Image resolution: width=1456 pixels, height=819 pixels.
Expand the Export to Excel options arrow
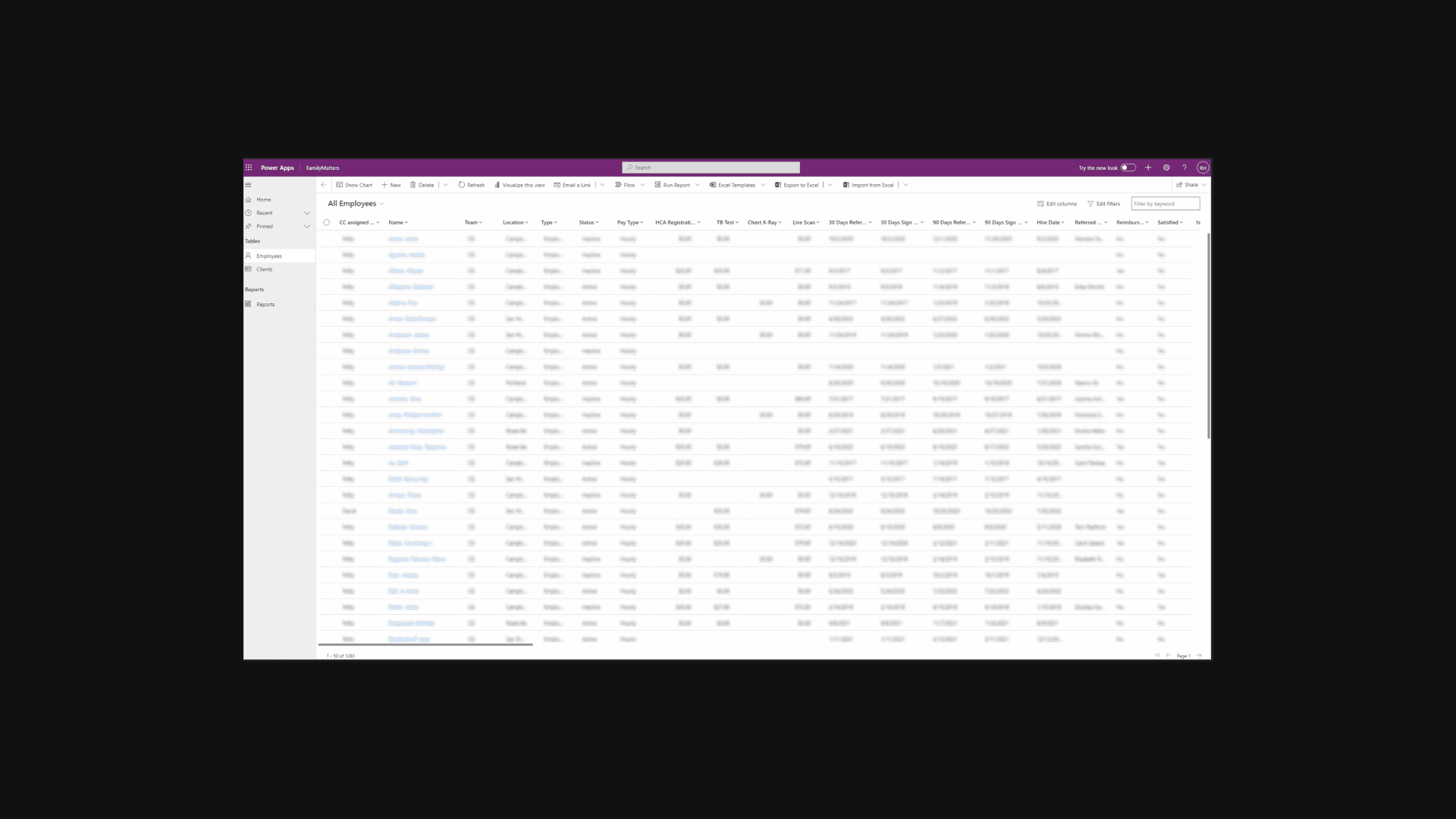coord(830,185)
